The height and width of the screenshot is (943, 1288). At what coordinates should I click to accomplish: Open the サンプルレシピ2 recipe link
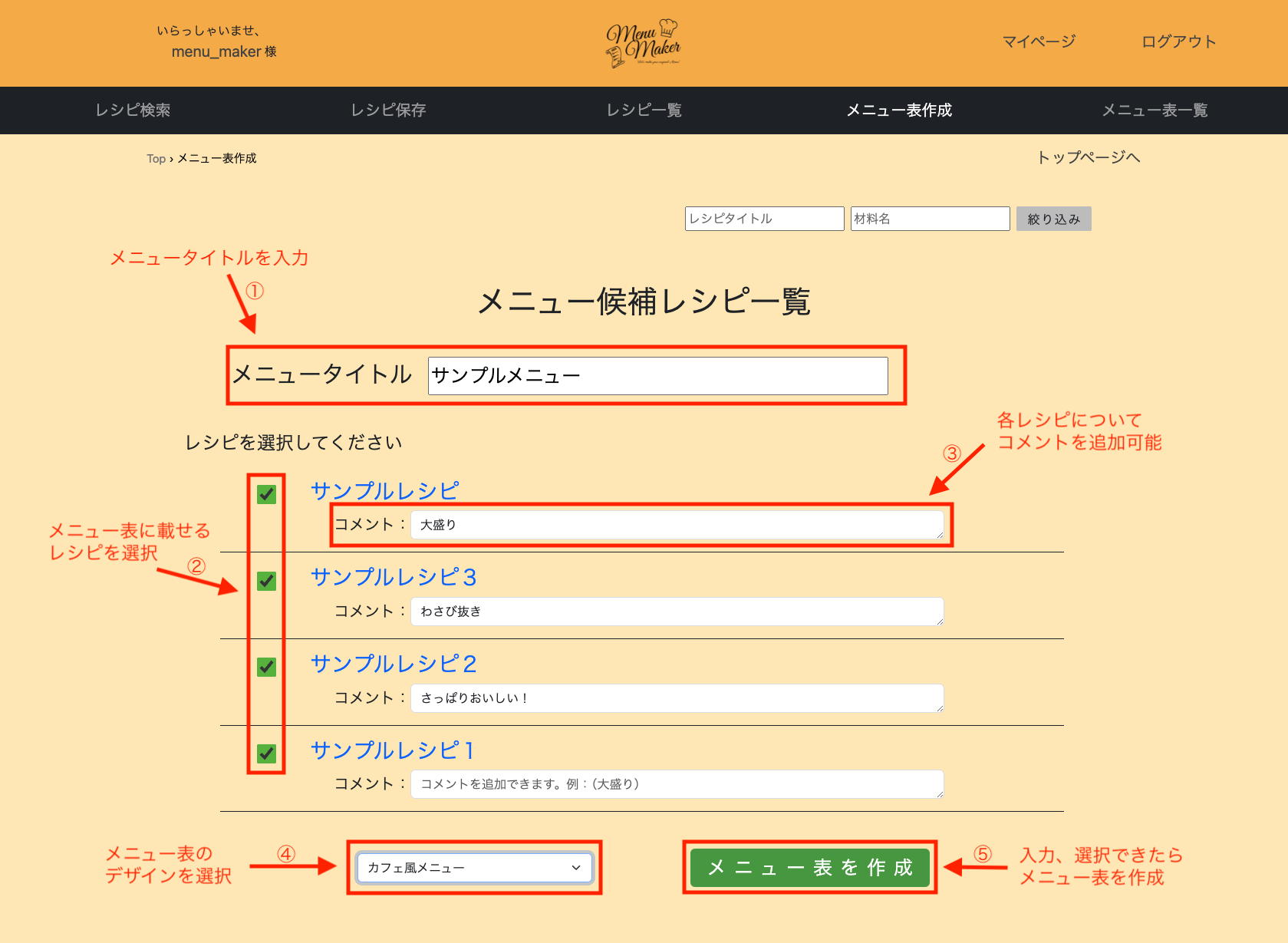point(394,664)
